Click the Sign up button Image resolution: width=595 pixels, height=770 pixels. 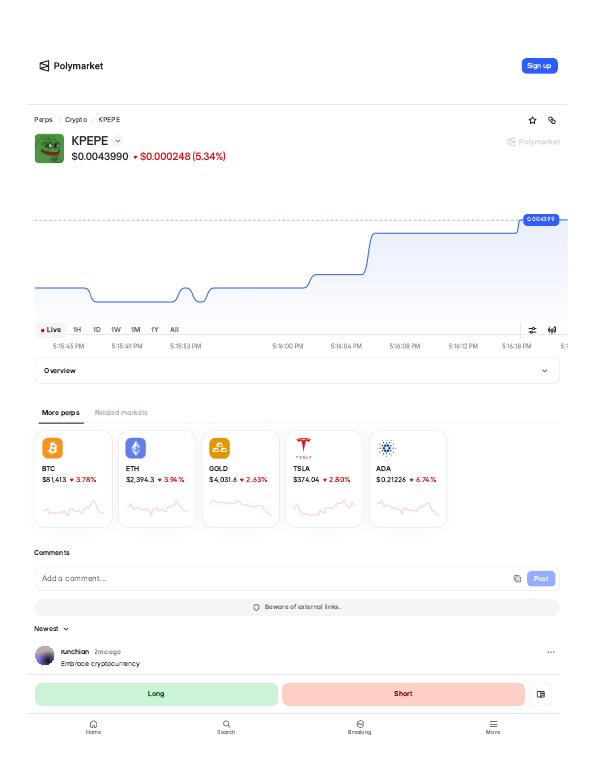pyautogui.click(x=540, y=66)
